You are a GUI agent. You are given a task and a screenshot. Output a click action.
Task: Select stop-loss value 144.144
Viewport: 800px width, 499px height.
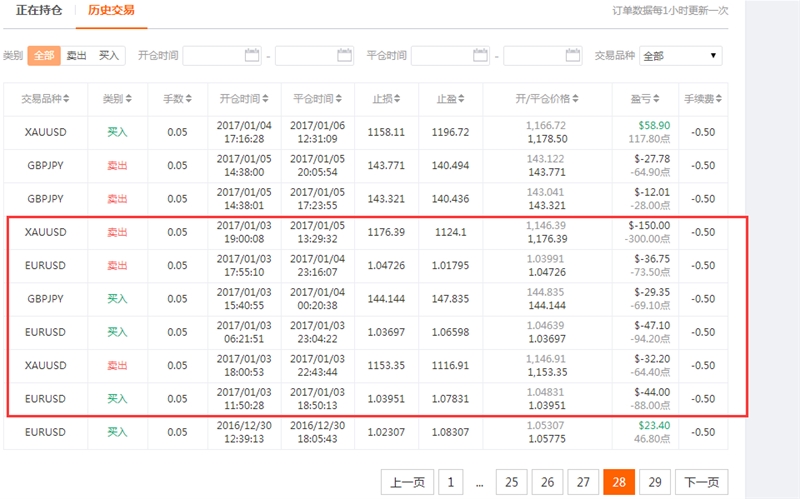click(x=386, y=299)
